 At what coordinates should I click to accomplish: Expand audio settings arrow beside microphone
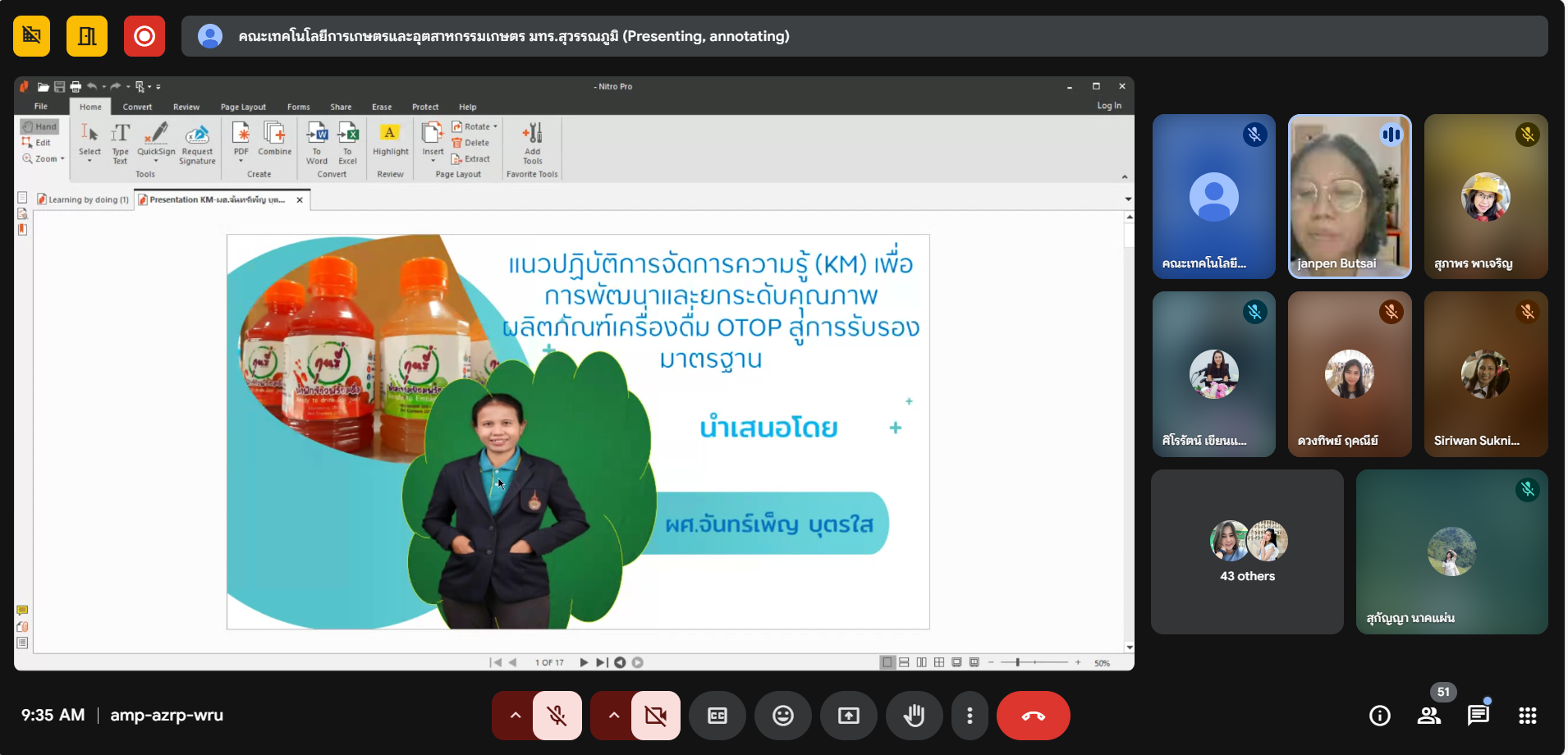tap(515, 716)
